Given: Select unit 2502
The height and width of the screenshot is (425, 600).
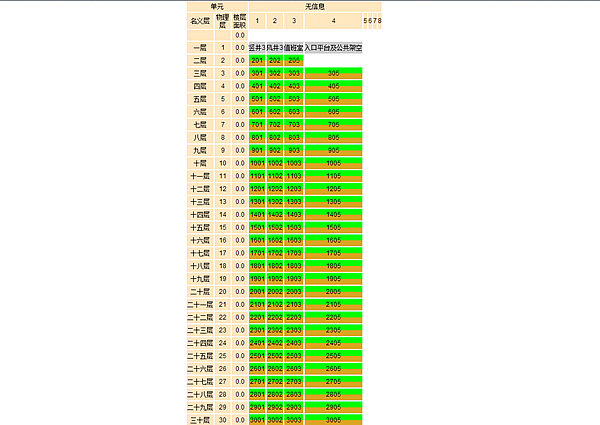Looking at the screenshot, I should [275, 356].
